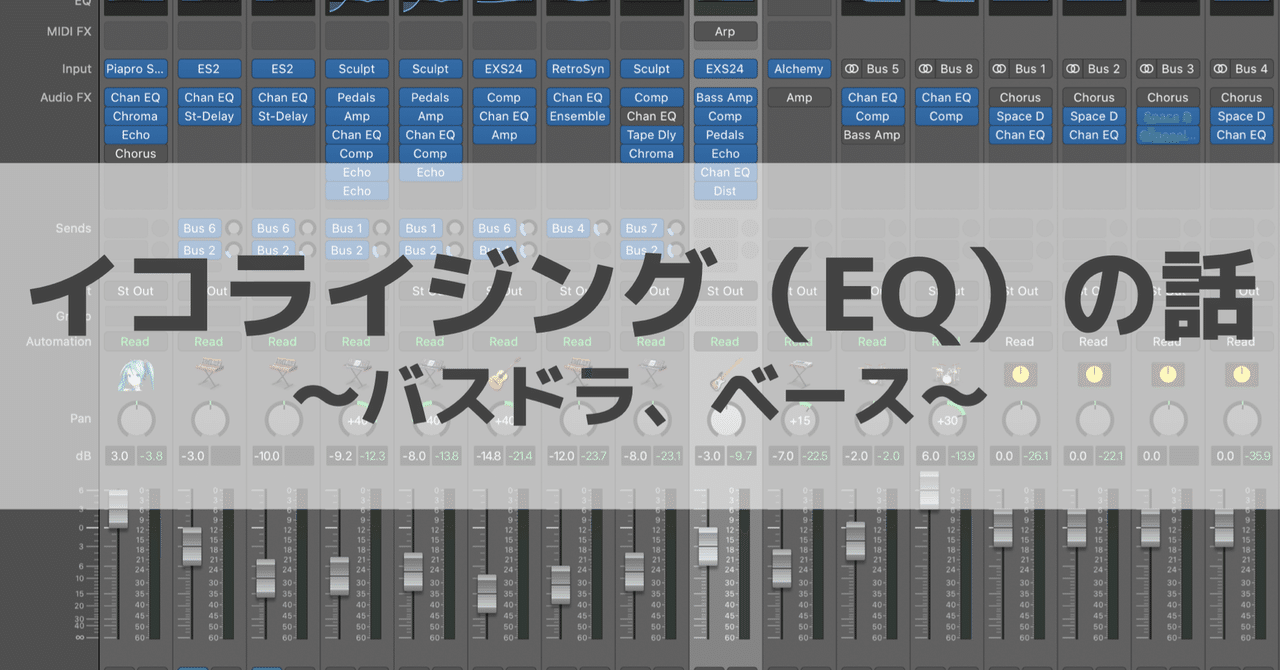Click the MIDI FX row label

69,32
